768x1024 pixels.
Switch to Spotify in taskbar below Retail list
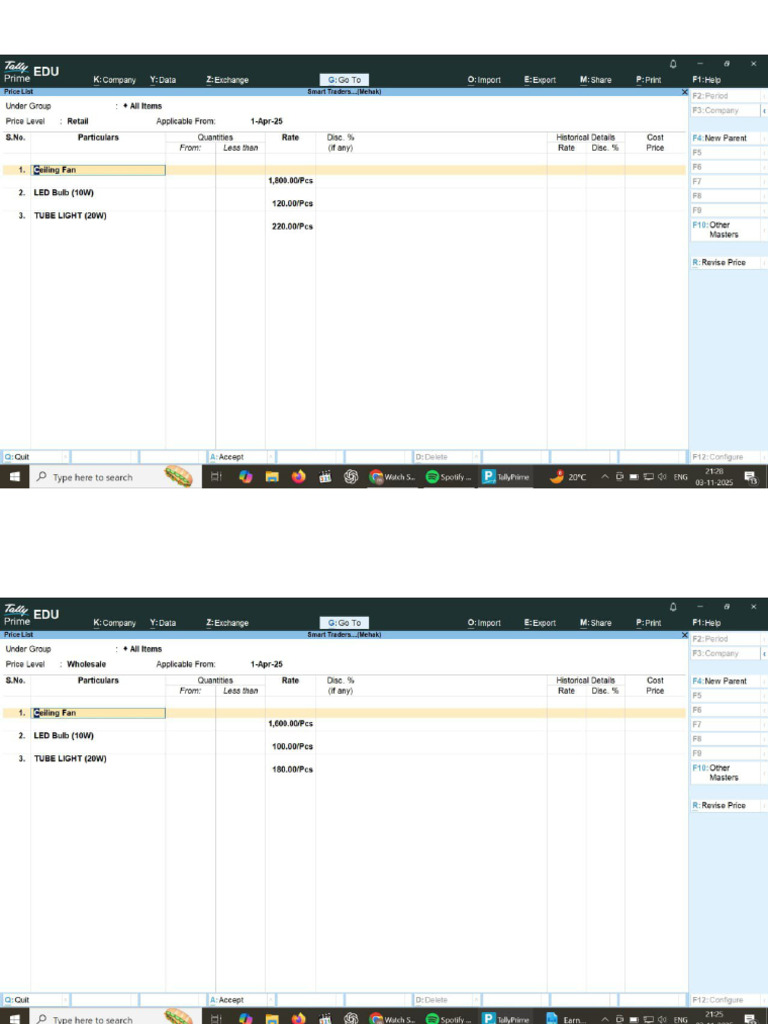pyautogui.click(x=448, y=477)
